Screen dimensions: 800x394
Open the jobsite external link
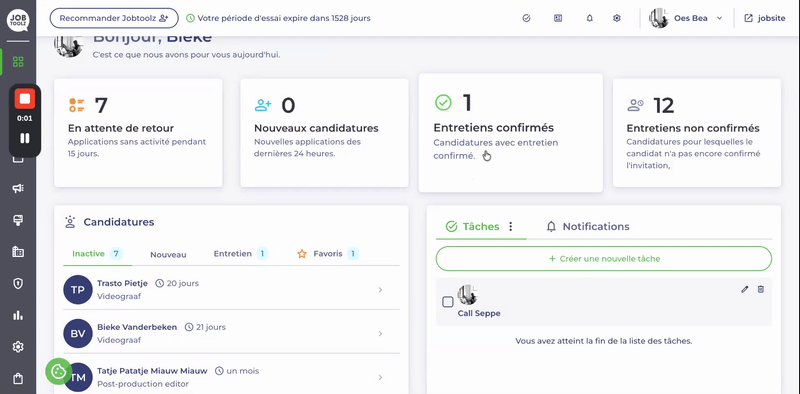click(764, 18)
